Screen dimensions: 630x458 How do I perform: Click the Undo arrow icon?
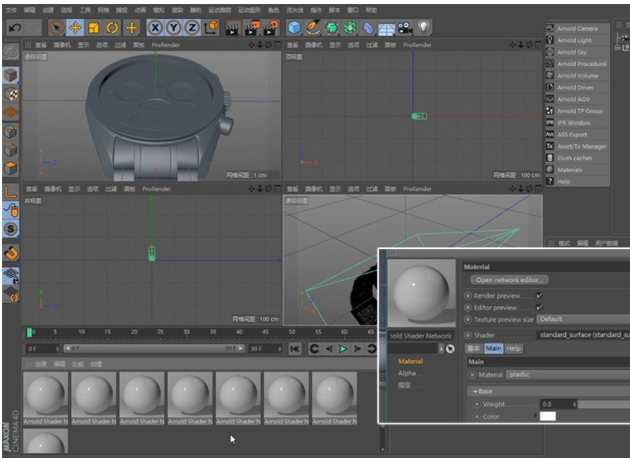point(15,27)
